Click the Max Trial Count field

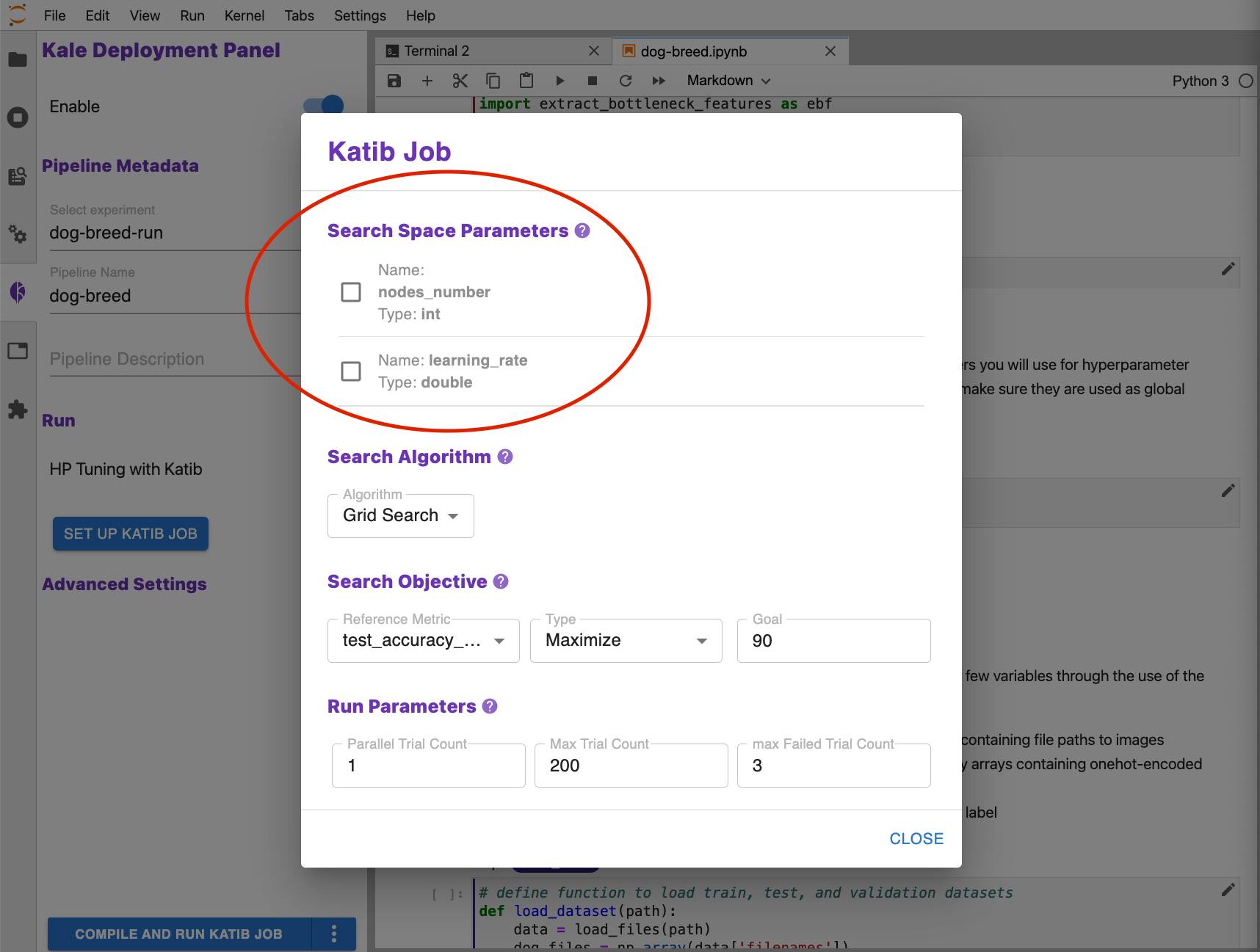pos(631,766)
